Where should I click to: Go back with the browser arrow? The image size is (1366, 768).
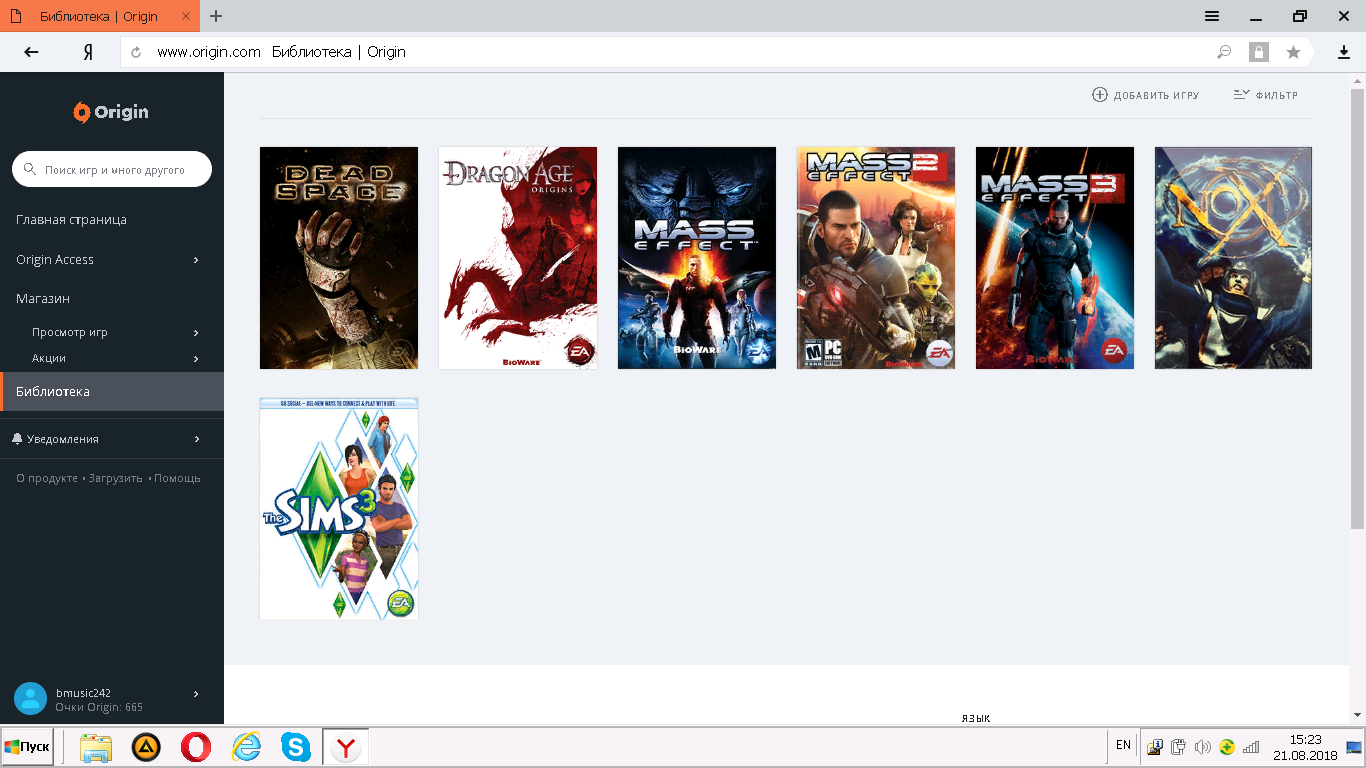(x=31, y=52)
